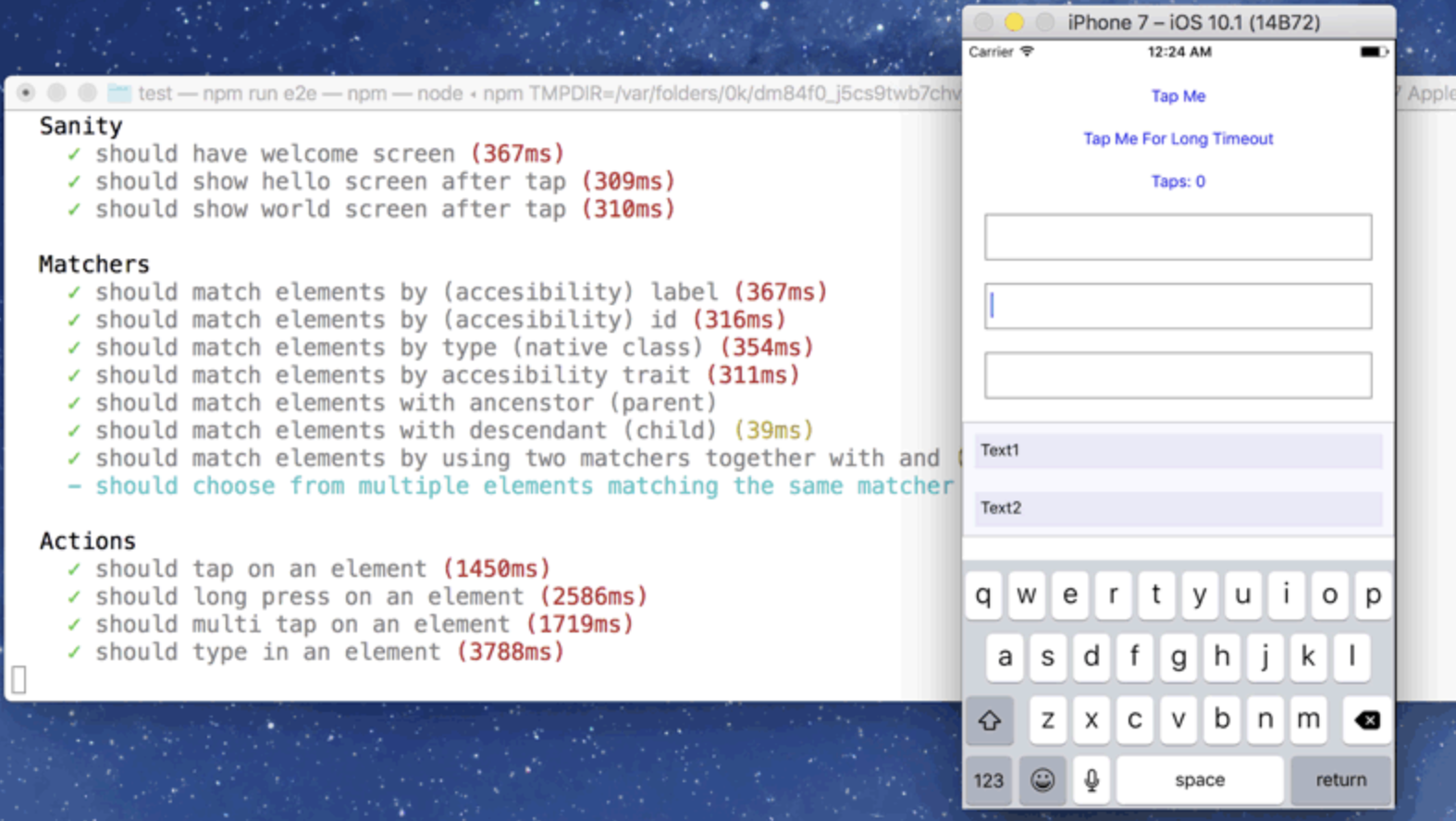Tap the 'l' key on the keyboard
1456x821 pixels.
click(x=1351, y=657)
